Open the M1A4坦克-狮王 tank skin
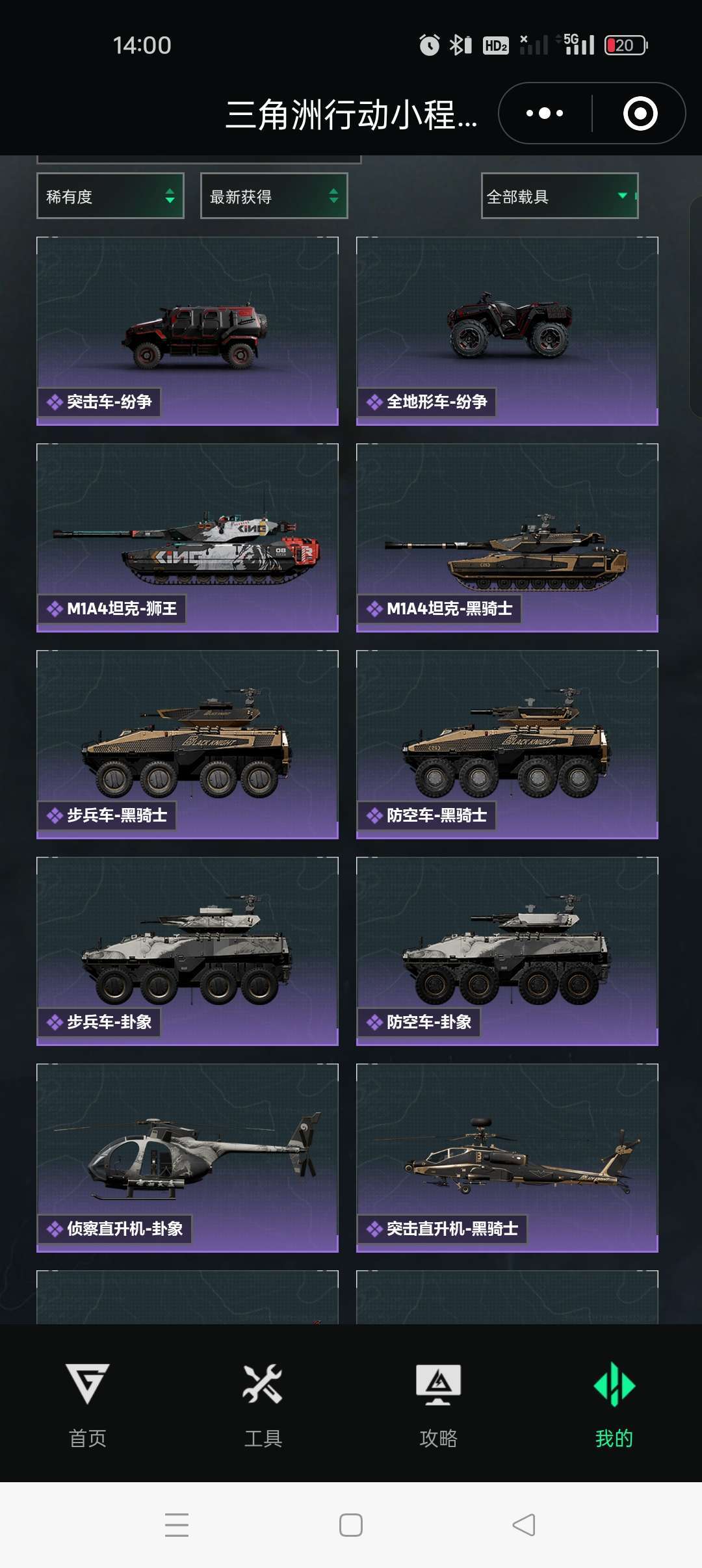Screen dimensions: 702x1568 tap(187, 538)
